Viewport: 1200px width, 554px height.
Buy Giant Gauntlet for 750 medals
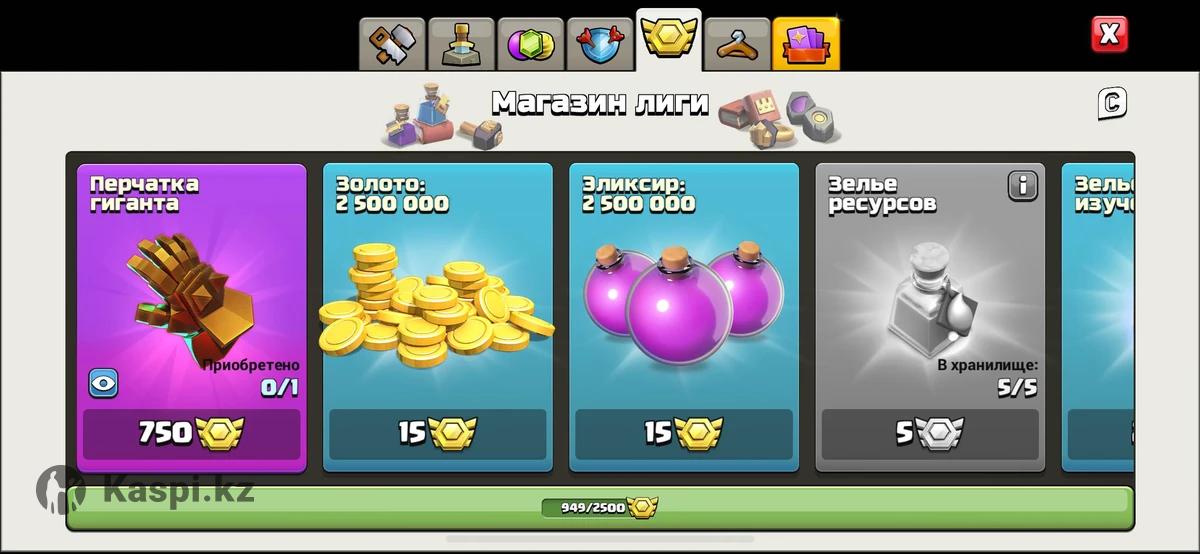(x=191, y=434)
